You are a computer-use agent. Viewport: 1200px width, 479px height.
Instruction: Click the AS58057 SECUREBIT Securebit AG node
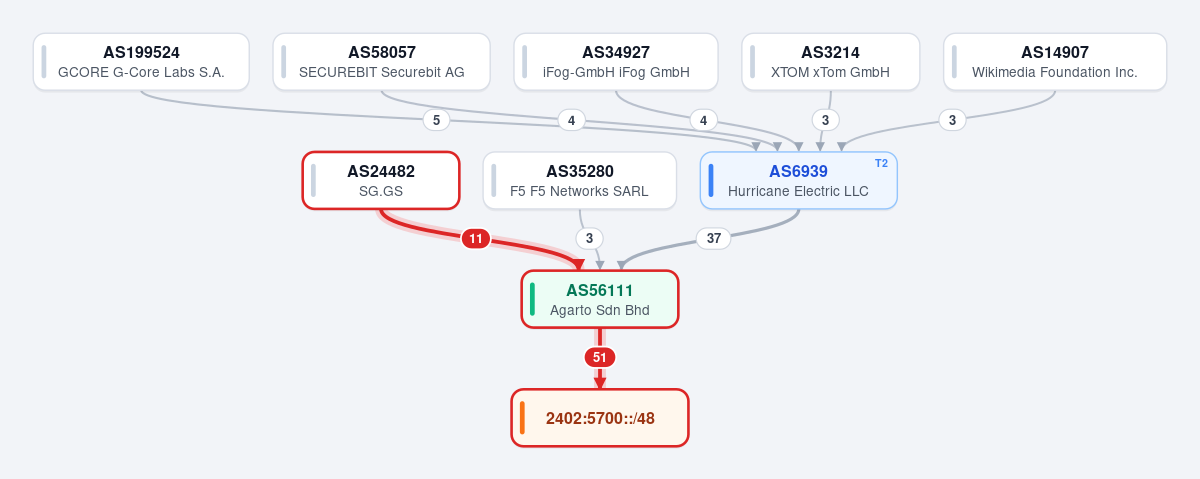381,62
